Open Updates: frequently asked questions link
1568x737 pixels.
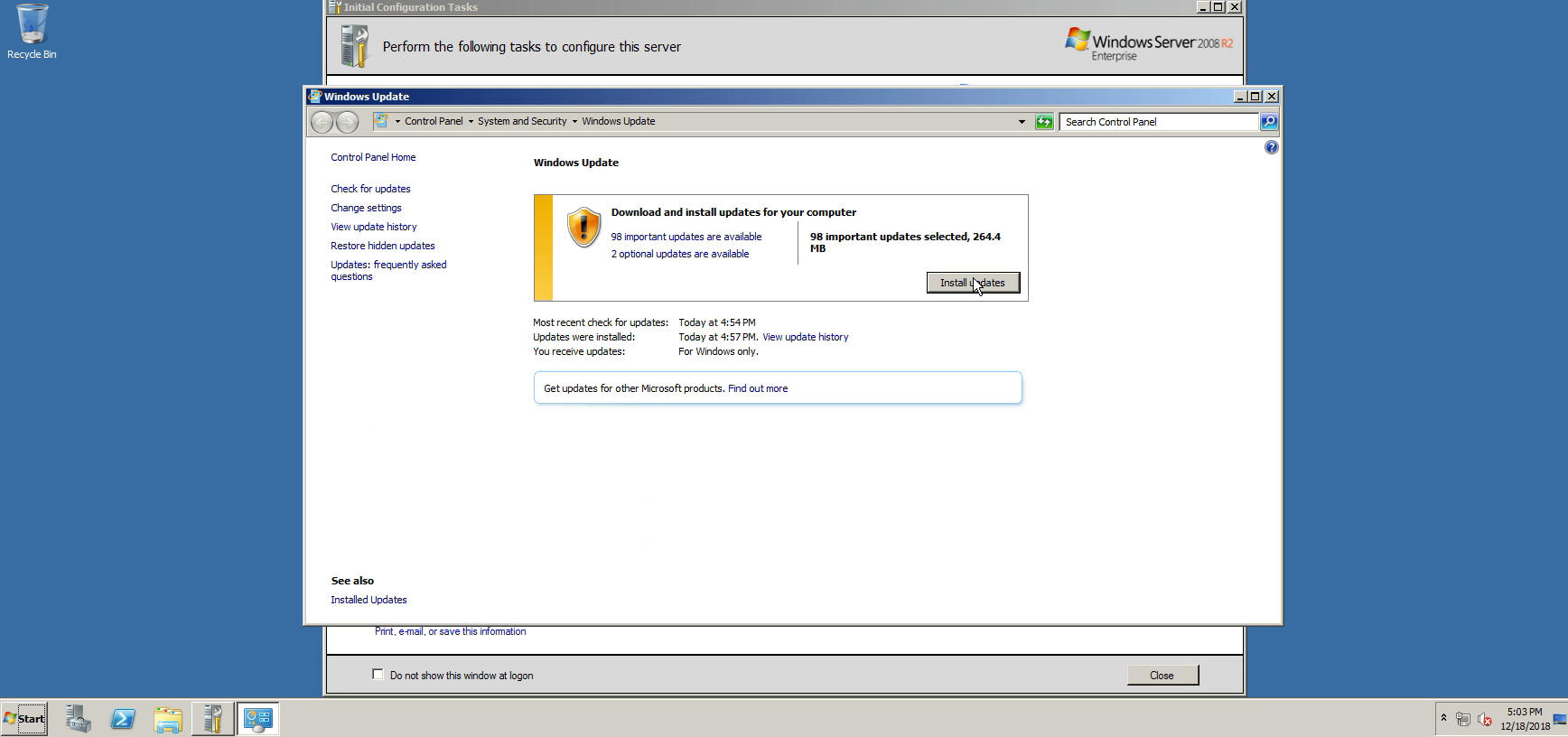(388, 270)
